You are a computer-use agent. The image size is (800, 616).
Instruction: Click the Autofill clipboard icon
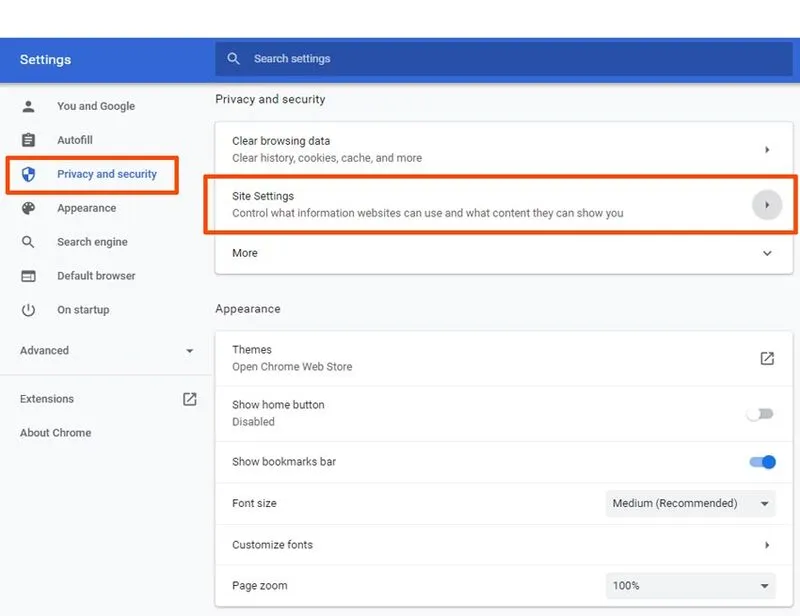tap(28, 140)
